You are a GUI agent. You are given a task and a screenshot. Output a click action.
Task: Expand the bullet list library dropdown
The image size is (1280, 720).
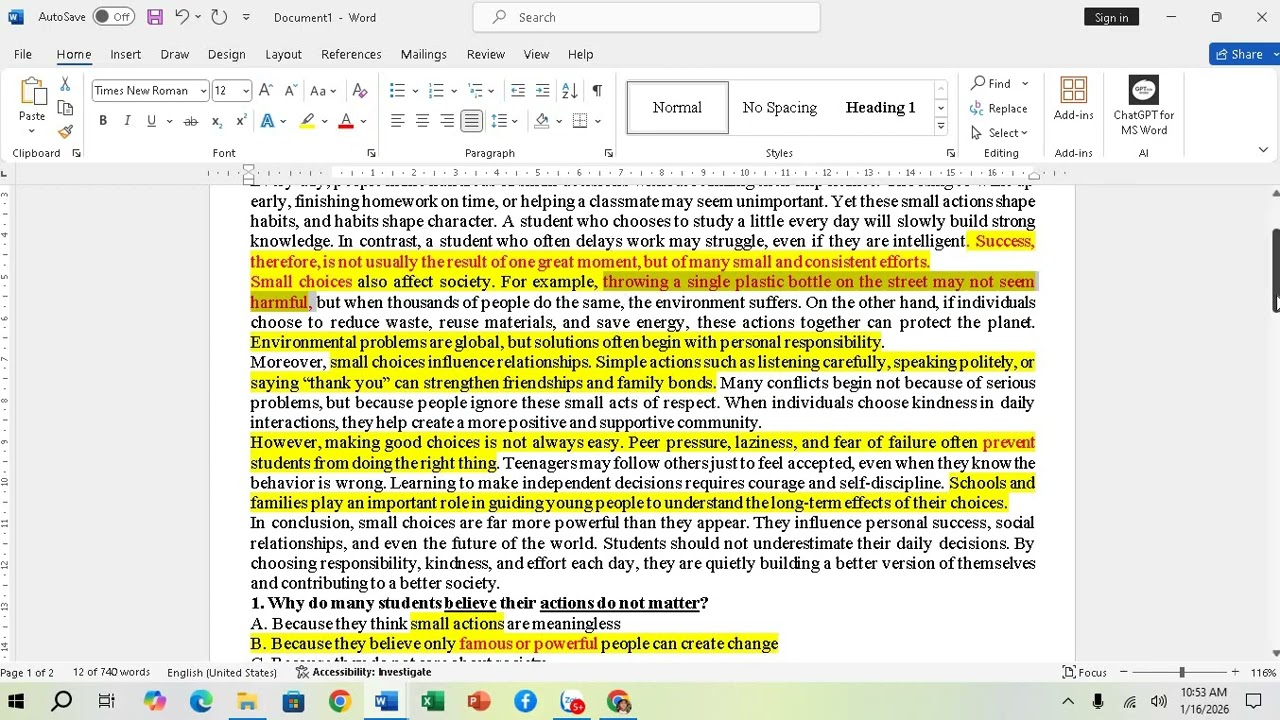click(x=414, y=91)
